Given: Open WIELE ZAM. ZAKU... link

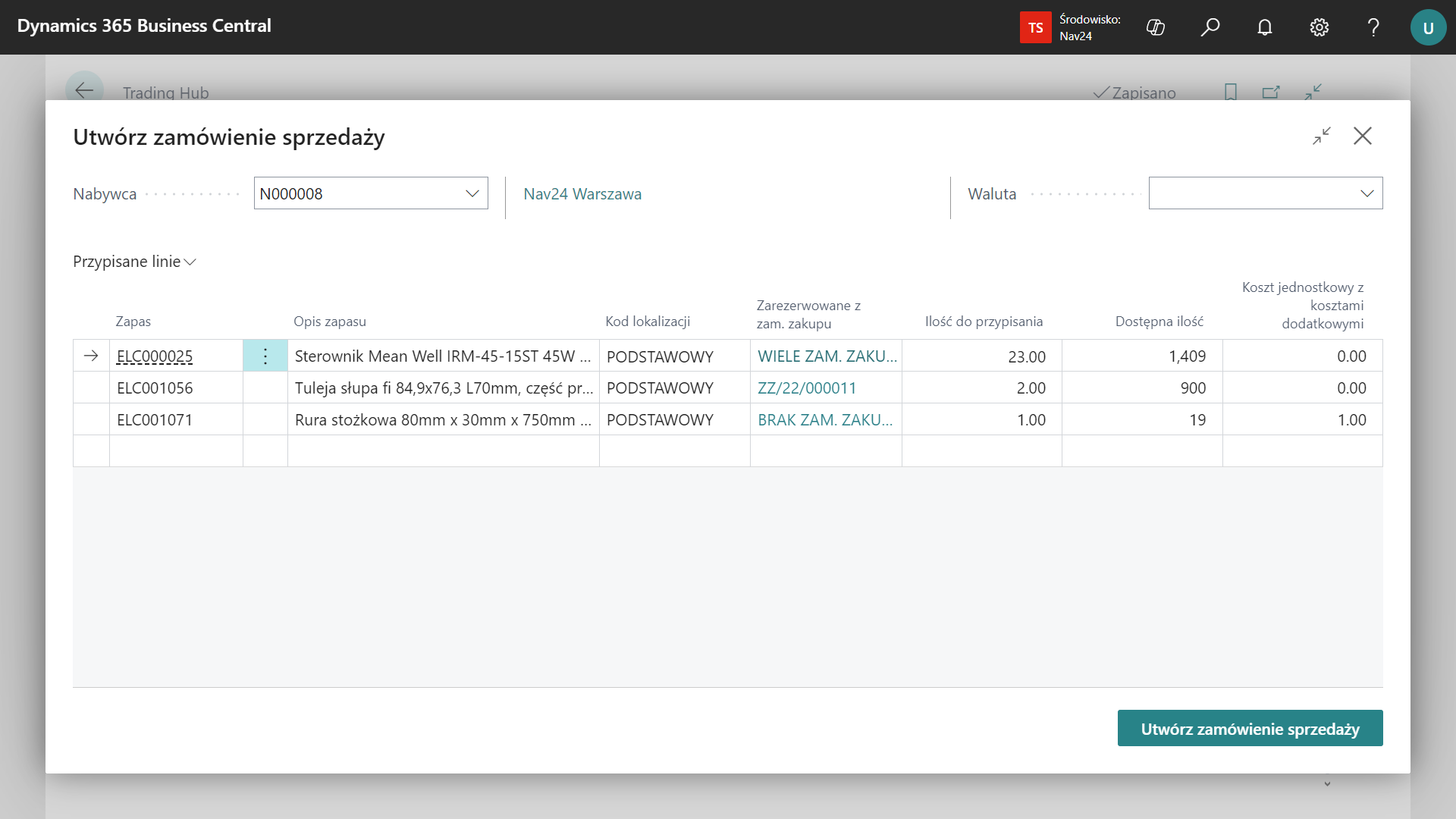Looking at the screenshot, I should click(x=827, y=356).
